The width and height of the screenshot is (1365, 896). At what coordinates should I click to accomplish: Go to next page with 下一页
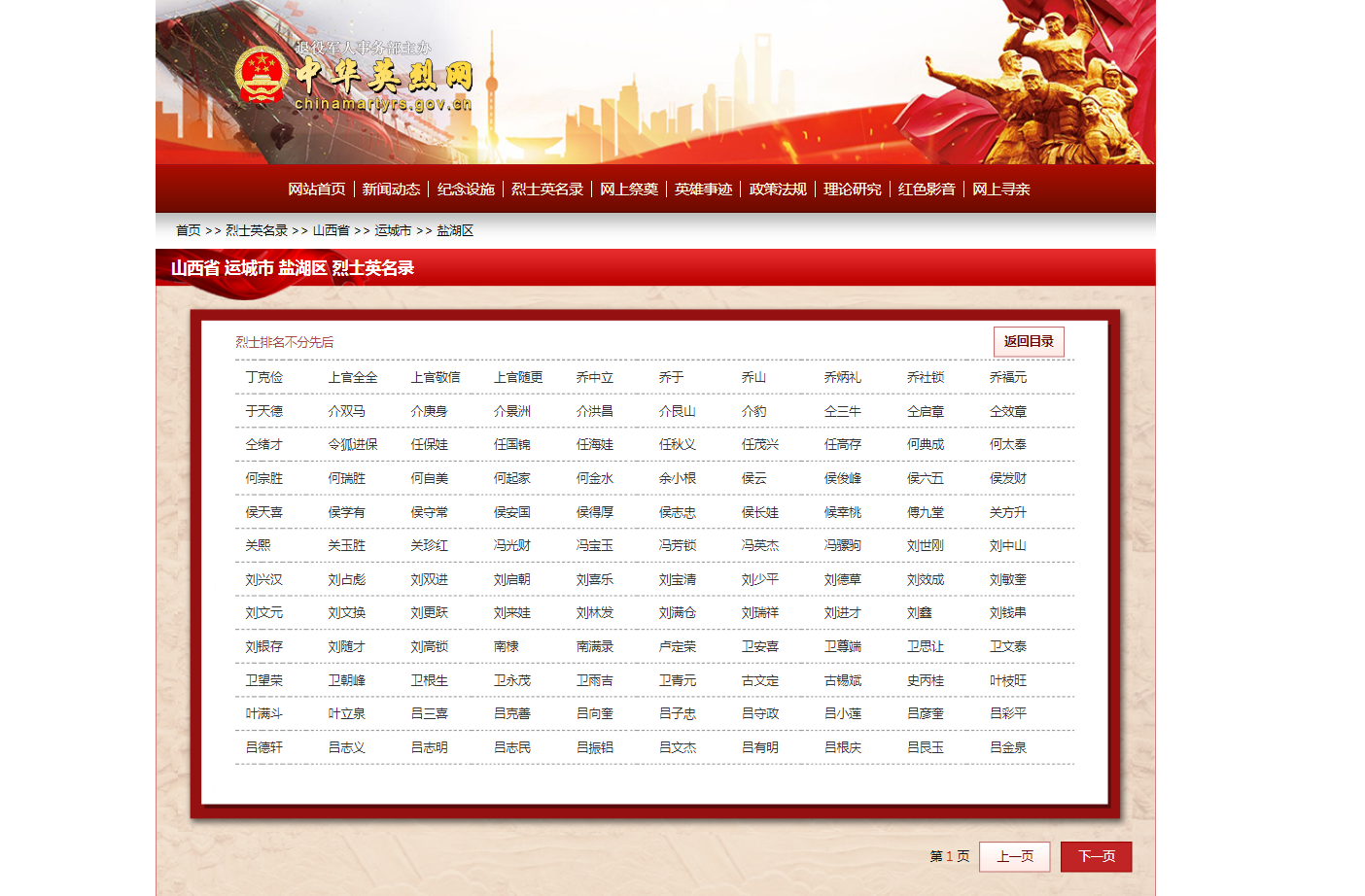click(1096, 856)
